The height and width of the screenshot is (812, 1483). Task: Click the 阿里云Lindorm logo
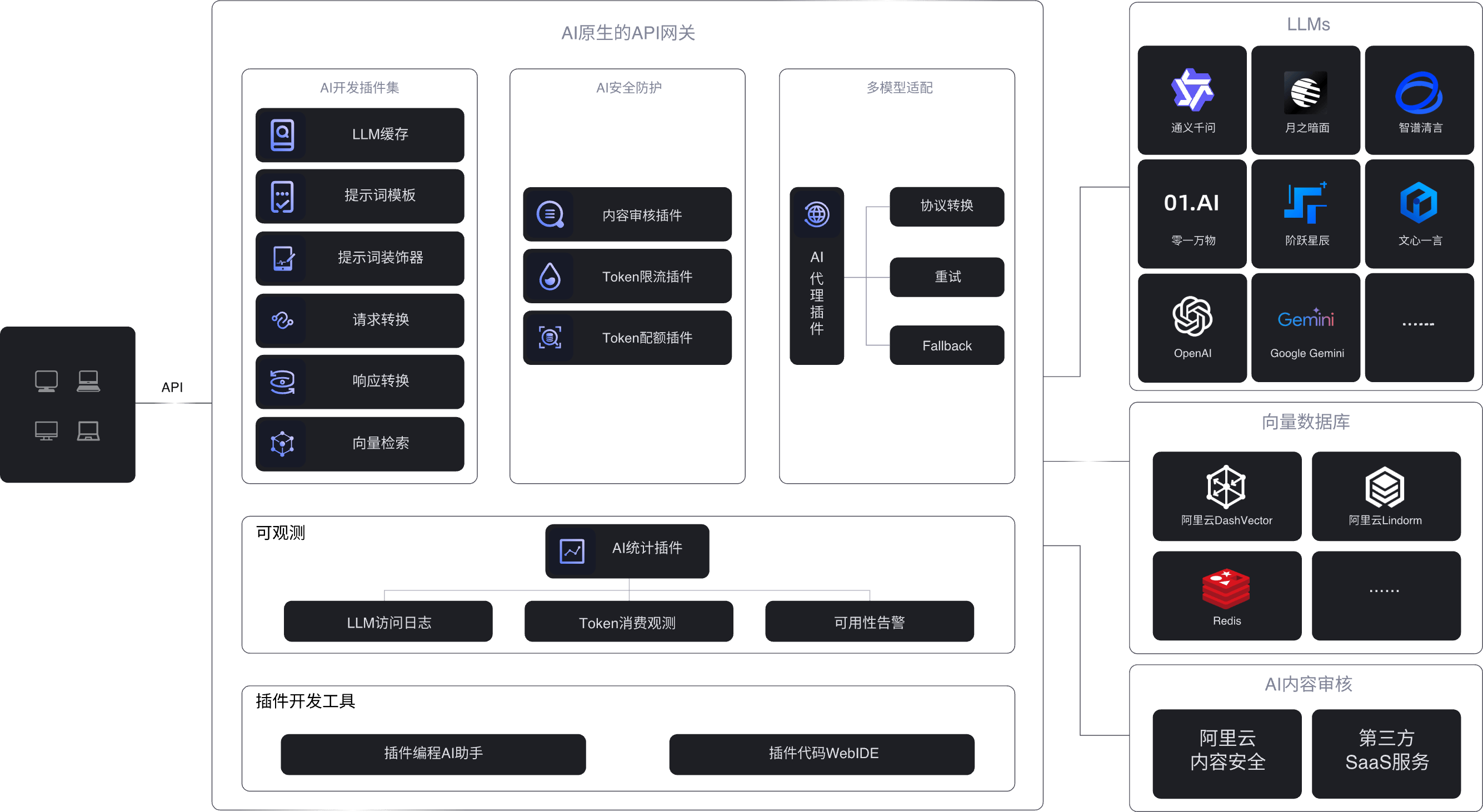[x=1385, y=488]
